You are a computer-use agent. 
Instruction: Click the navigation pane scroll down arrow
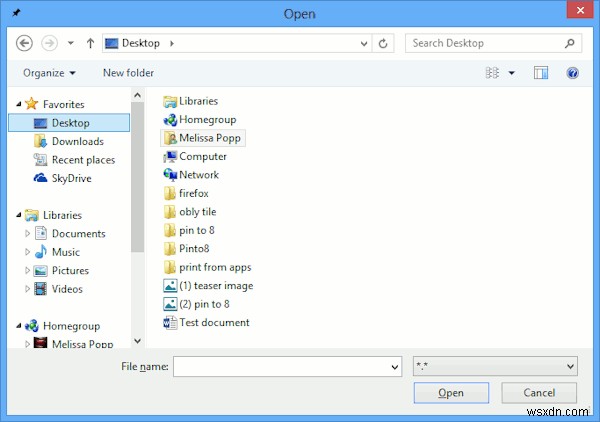[138, 341]
